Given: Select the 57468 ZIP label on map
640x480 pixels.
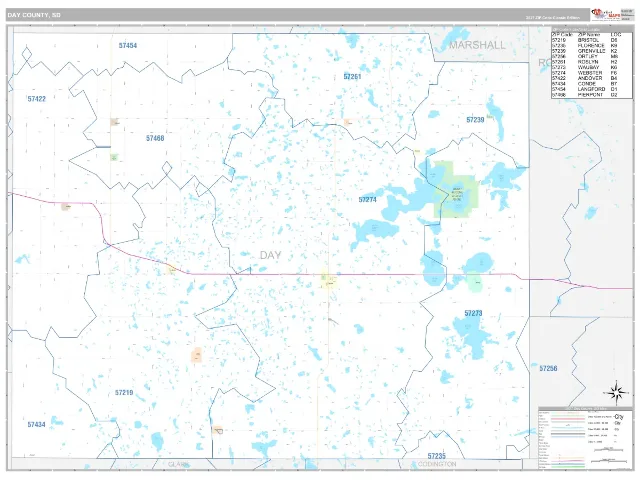Looking at the screenshot, I should click(155, 138).
